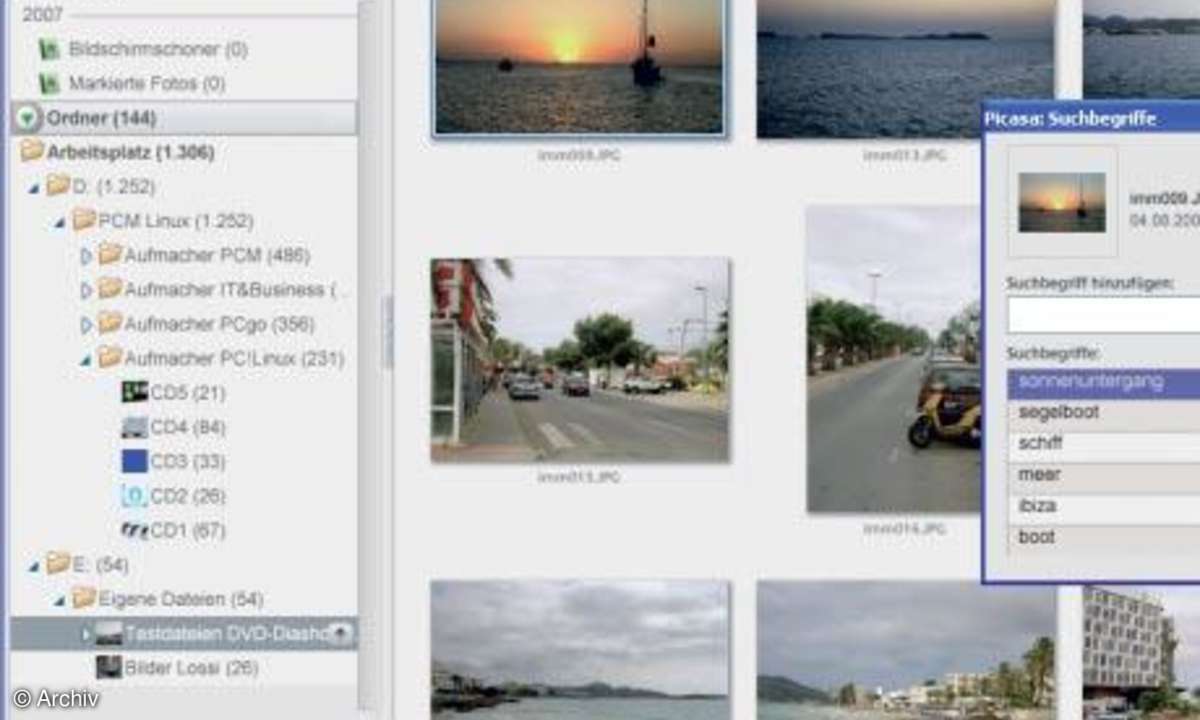Collapse the Ordner (144) section
Image resolution: width=1200 pixels, height=720 pixels.
click(x=28, y=119)
